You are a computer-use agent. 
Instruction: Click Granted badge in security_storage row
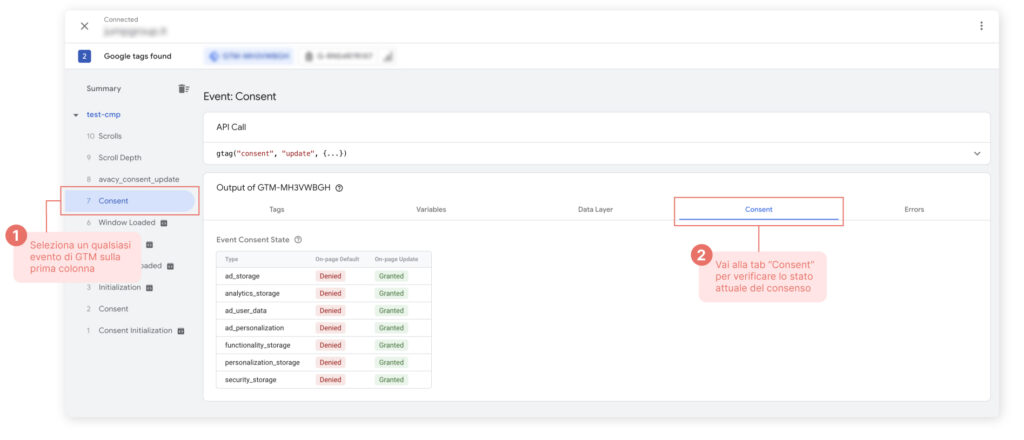click(x=391, y=380)
